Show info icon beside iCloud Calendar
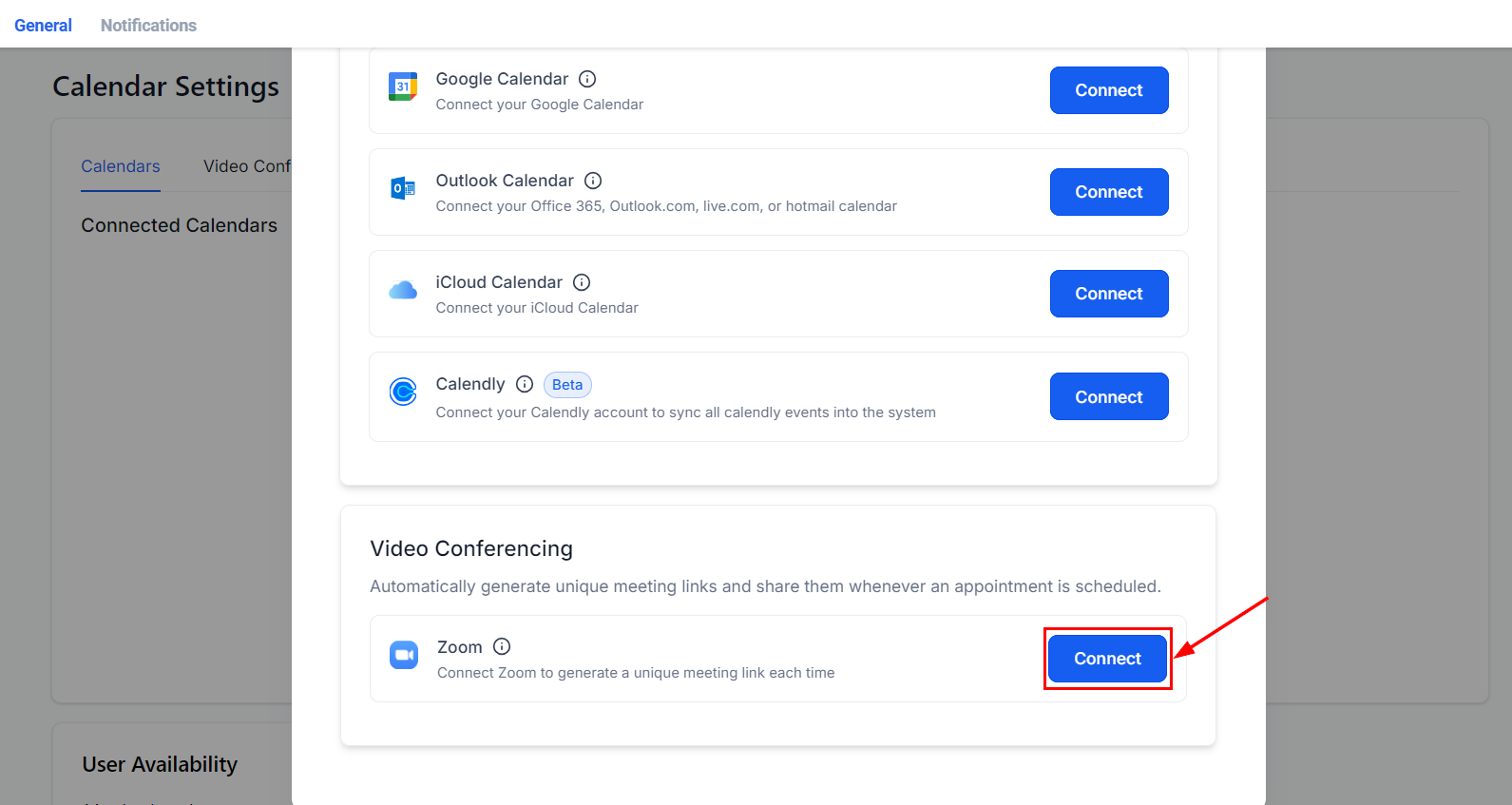1512x805 pixels. [x=582, y=282]
